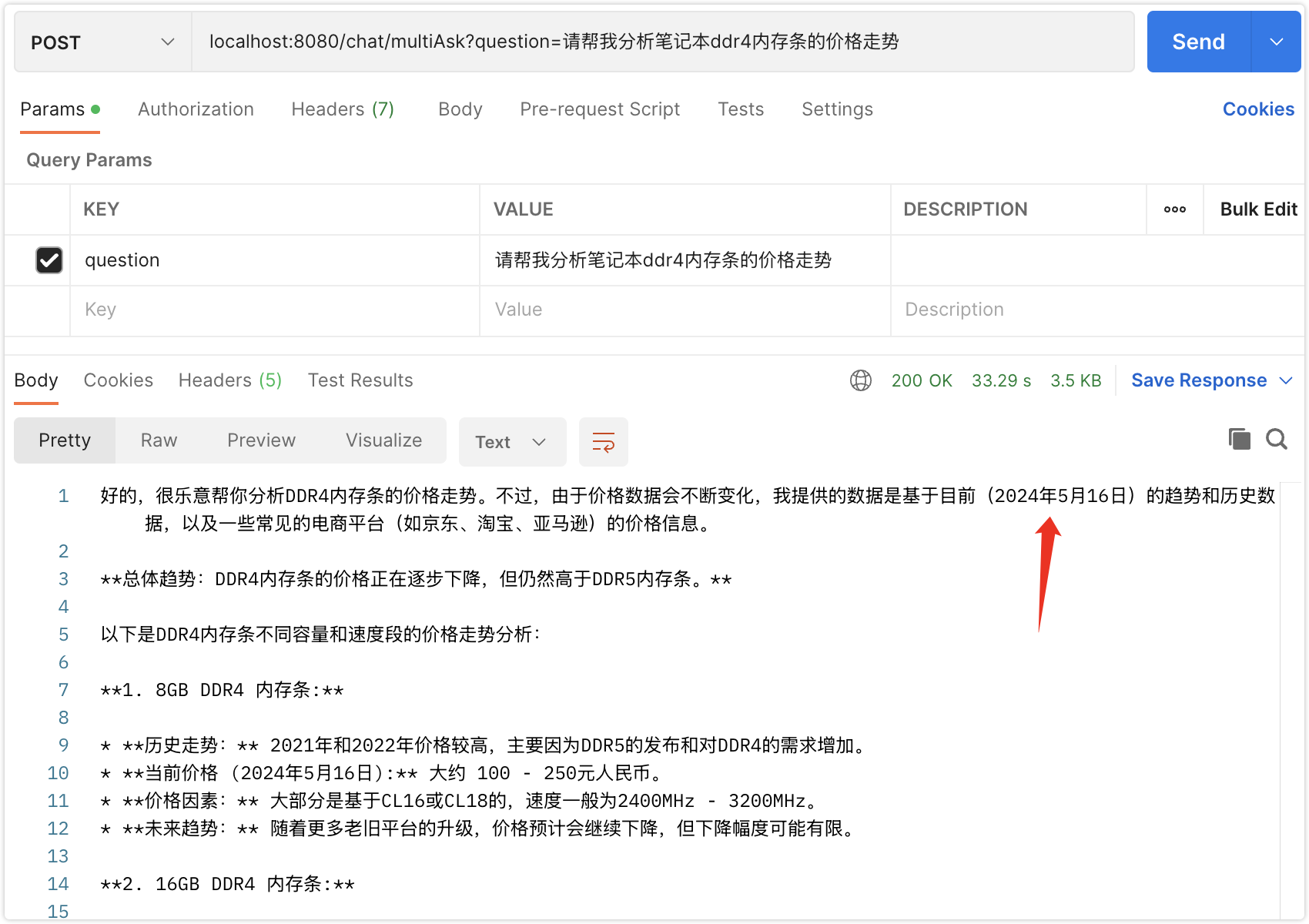Image resolution: width=1309 pixels, height=924 pixels.
Task: Click the Send button
Action: (x=1199, y=42)
